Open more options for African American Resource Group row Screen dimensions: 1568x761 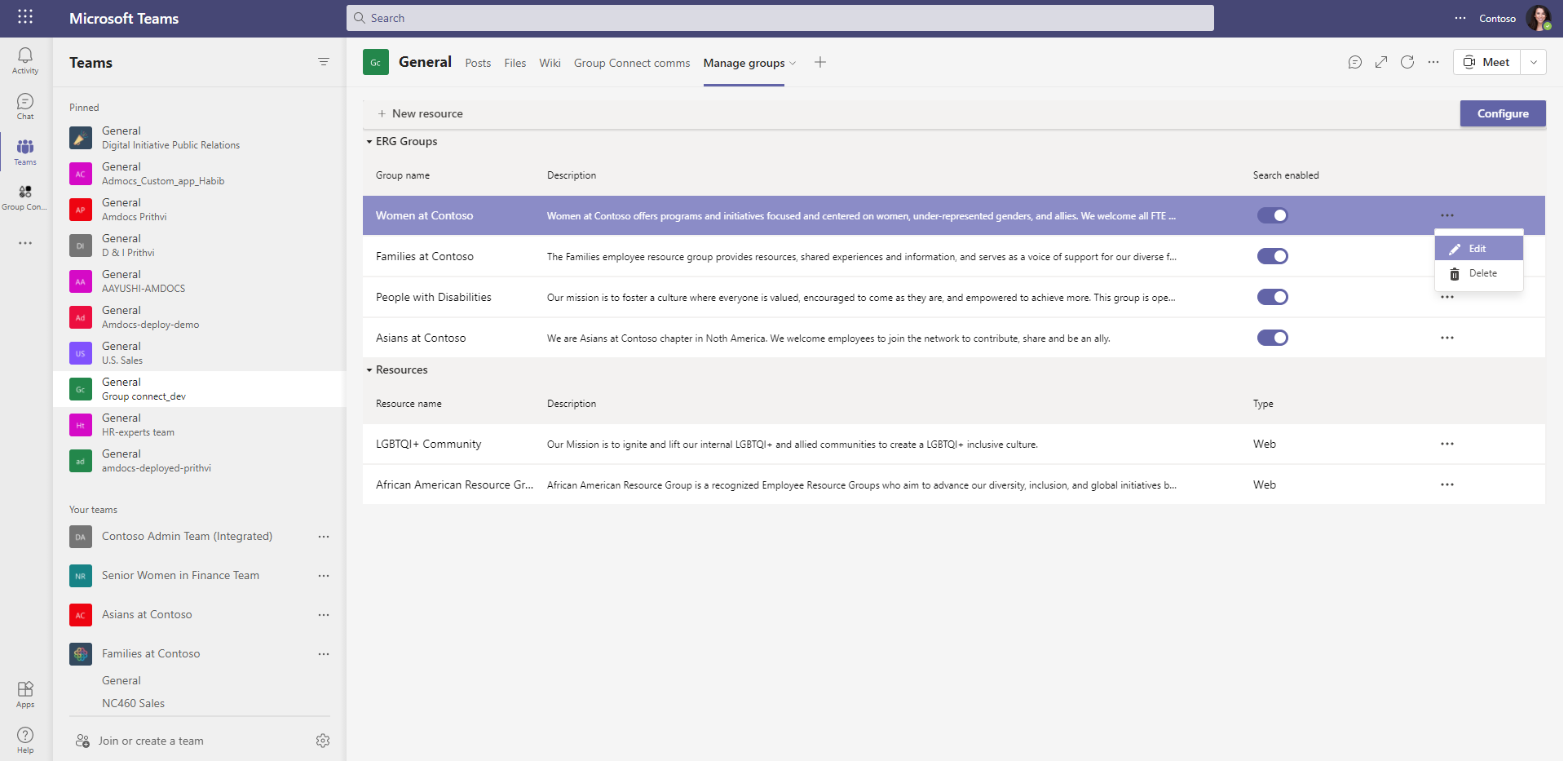pos(1447,484)
